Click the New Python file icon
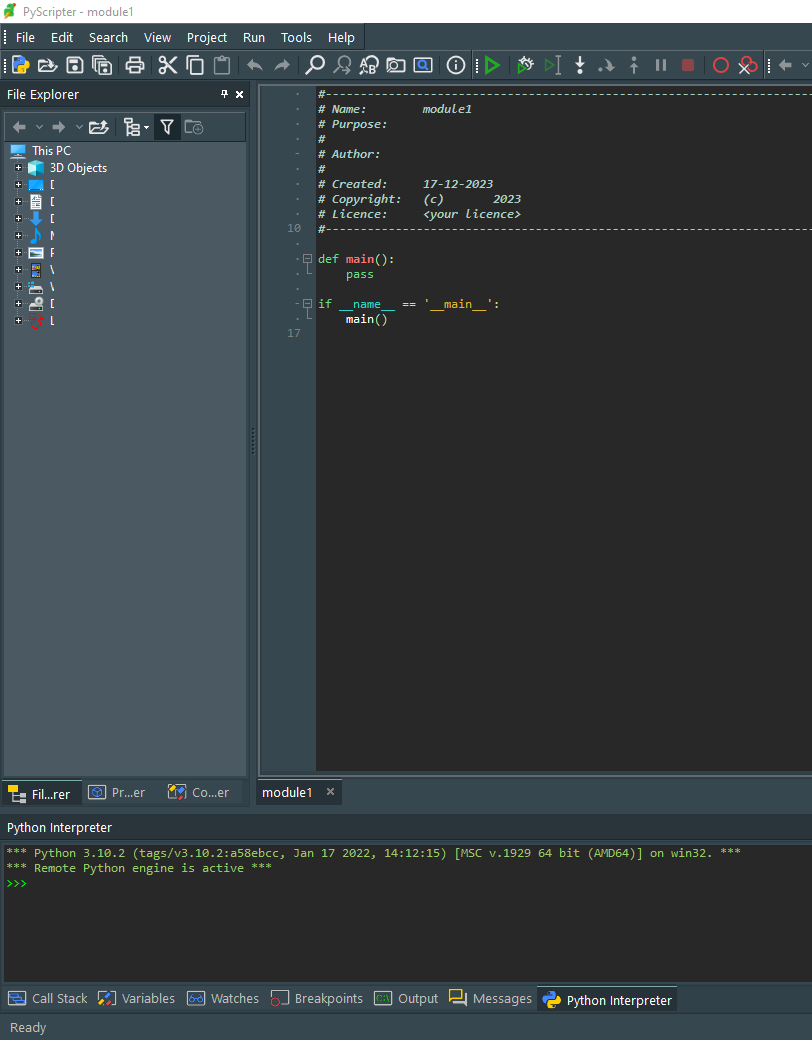 [20, 66]
